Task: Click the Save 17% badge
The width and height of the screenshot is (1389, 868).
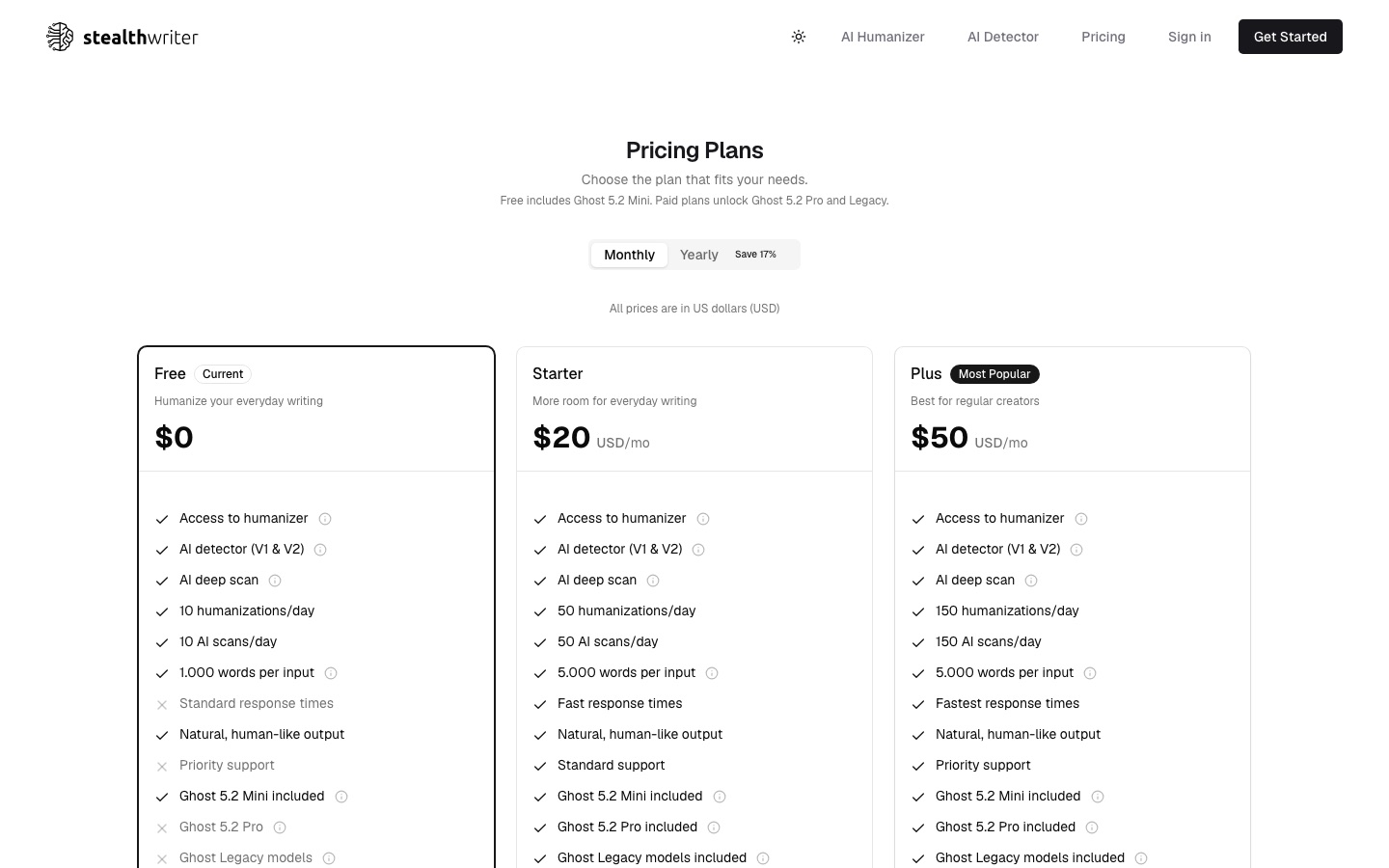Action: click(x=755, y=255)
